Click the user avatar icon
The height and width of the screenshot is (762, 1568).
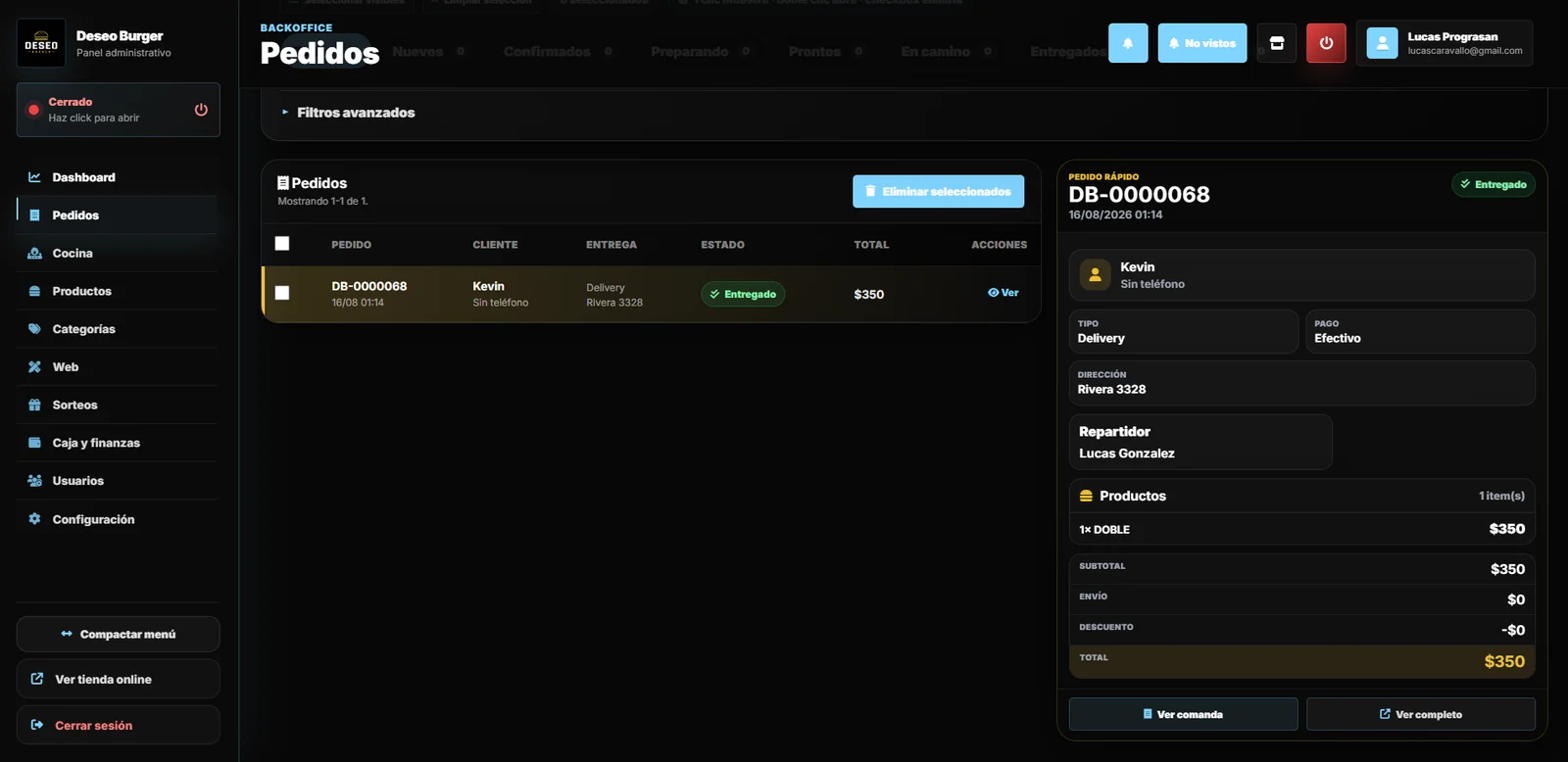pos(1382,43)
